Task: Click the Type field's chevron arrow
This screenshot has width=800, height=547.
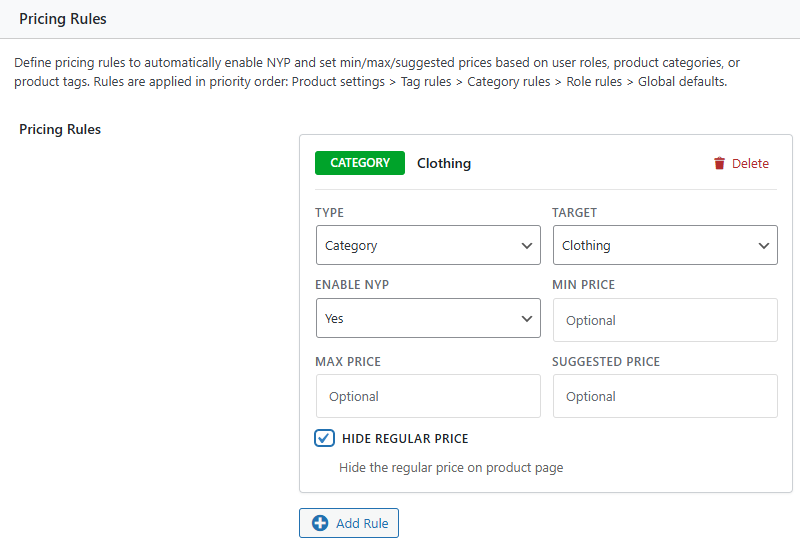Action: [527, 245]
